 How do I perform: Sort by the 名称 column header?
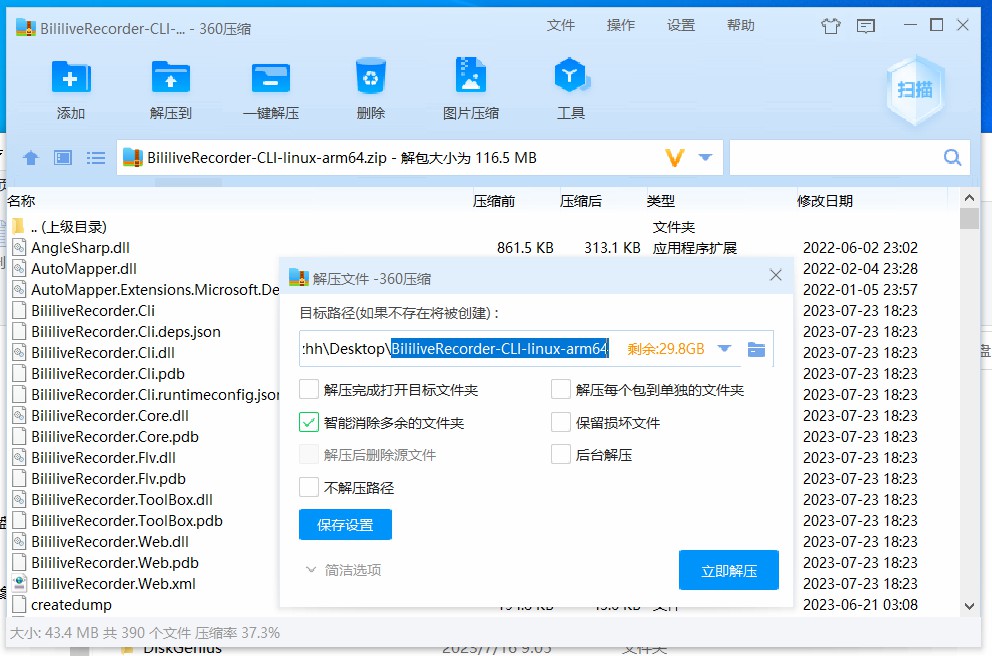[22, 201]
